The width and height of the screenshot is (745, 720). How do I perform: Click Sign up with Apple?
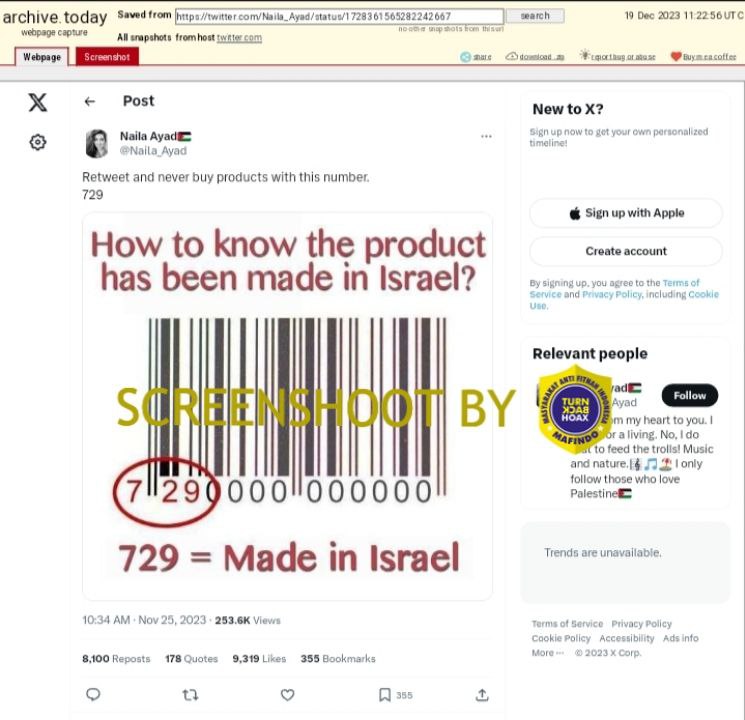[626, 213]
